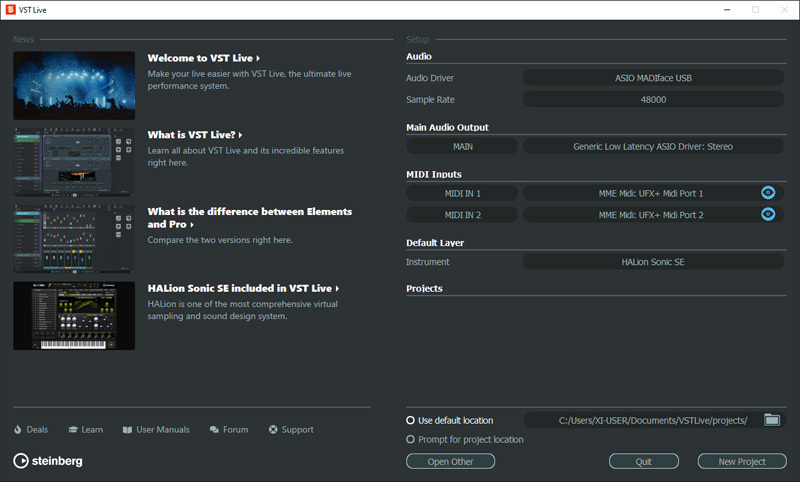Click the User Manuals book icon
The image size is (800, 482).
coord(128,430)
